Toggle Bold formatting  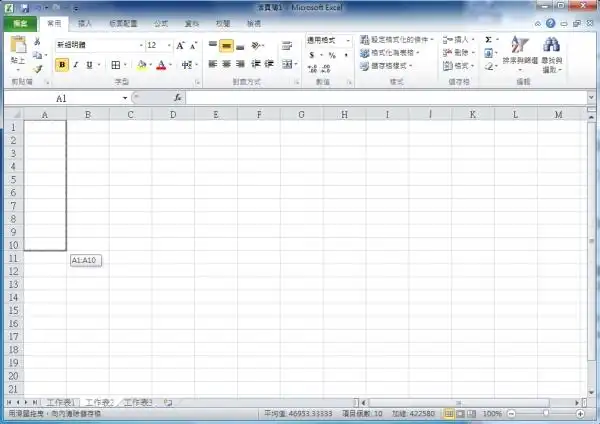click(62, 65)
